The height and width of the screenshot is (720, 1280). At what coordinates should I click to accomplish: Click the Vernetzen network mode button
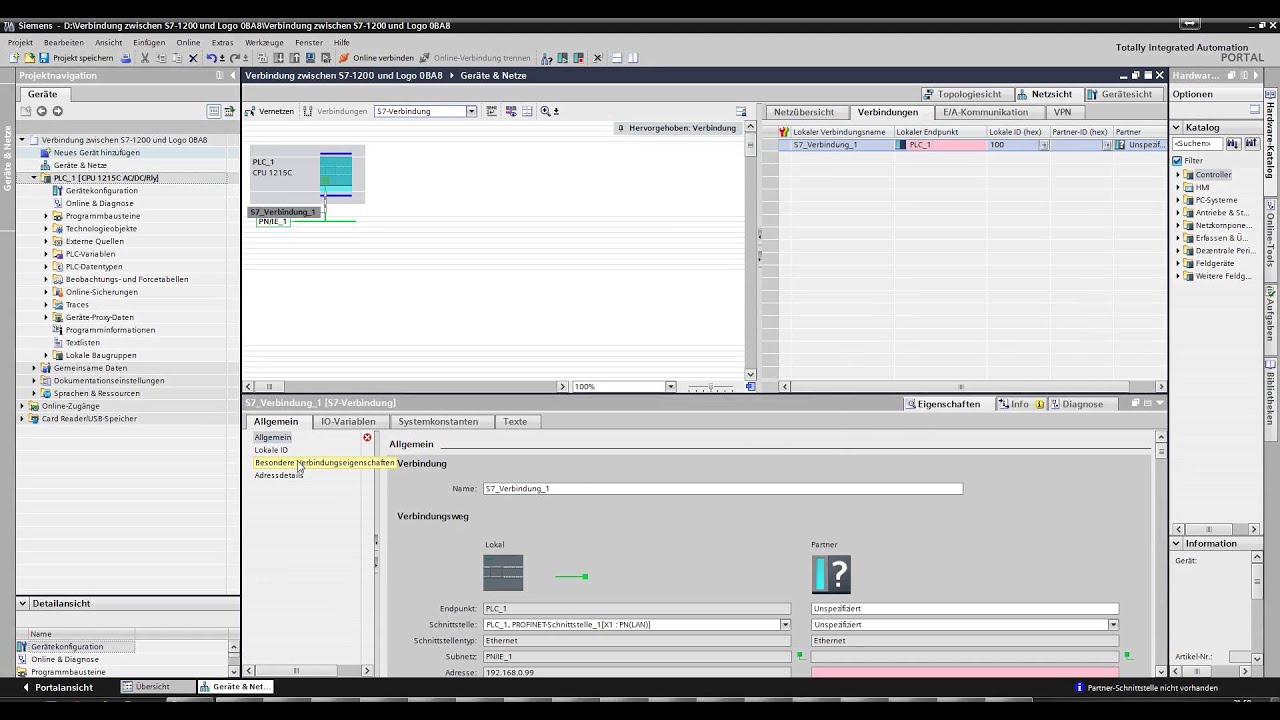coord(270,111)
